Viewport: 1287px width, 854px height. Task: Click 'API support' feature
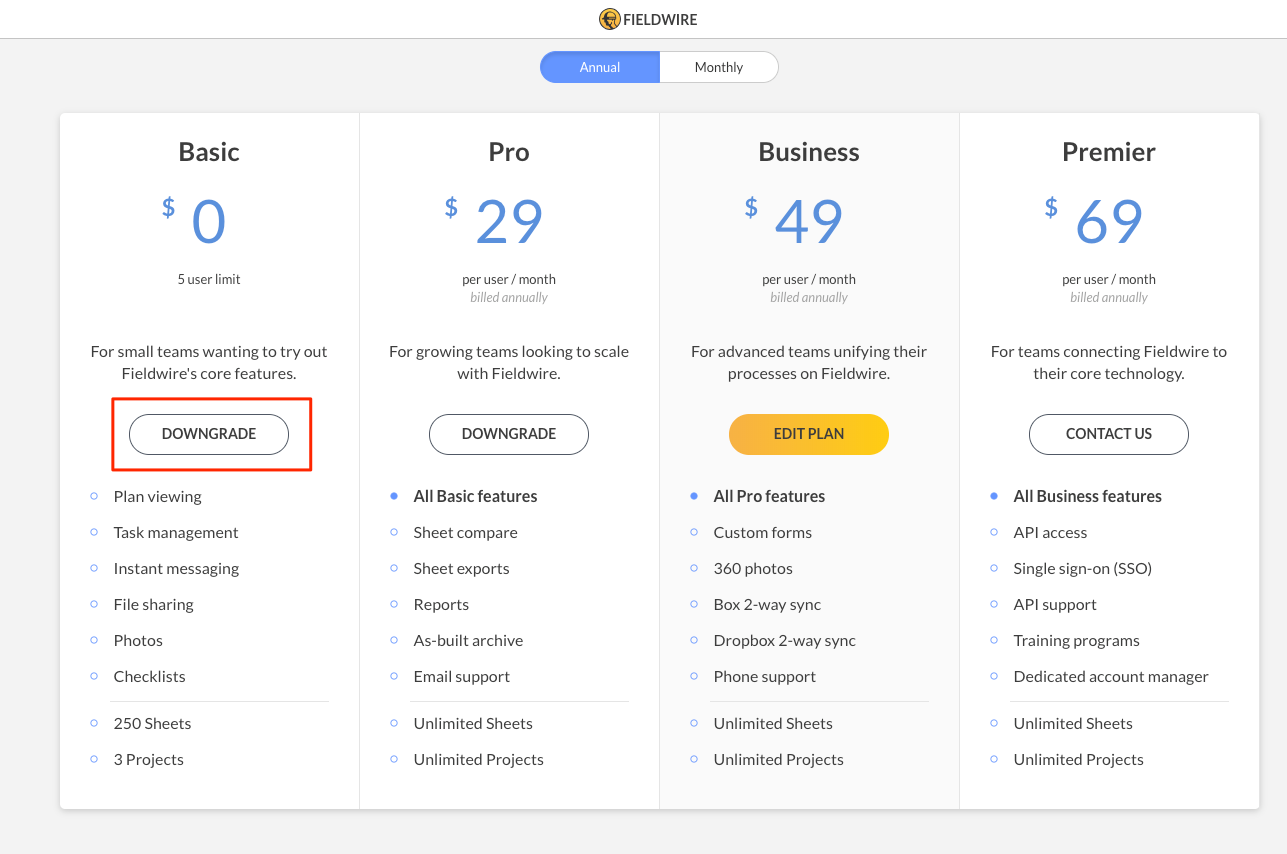click(1055, 604)
